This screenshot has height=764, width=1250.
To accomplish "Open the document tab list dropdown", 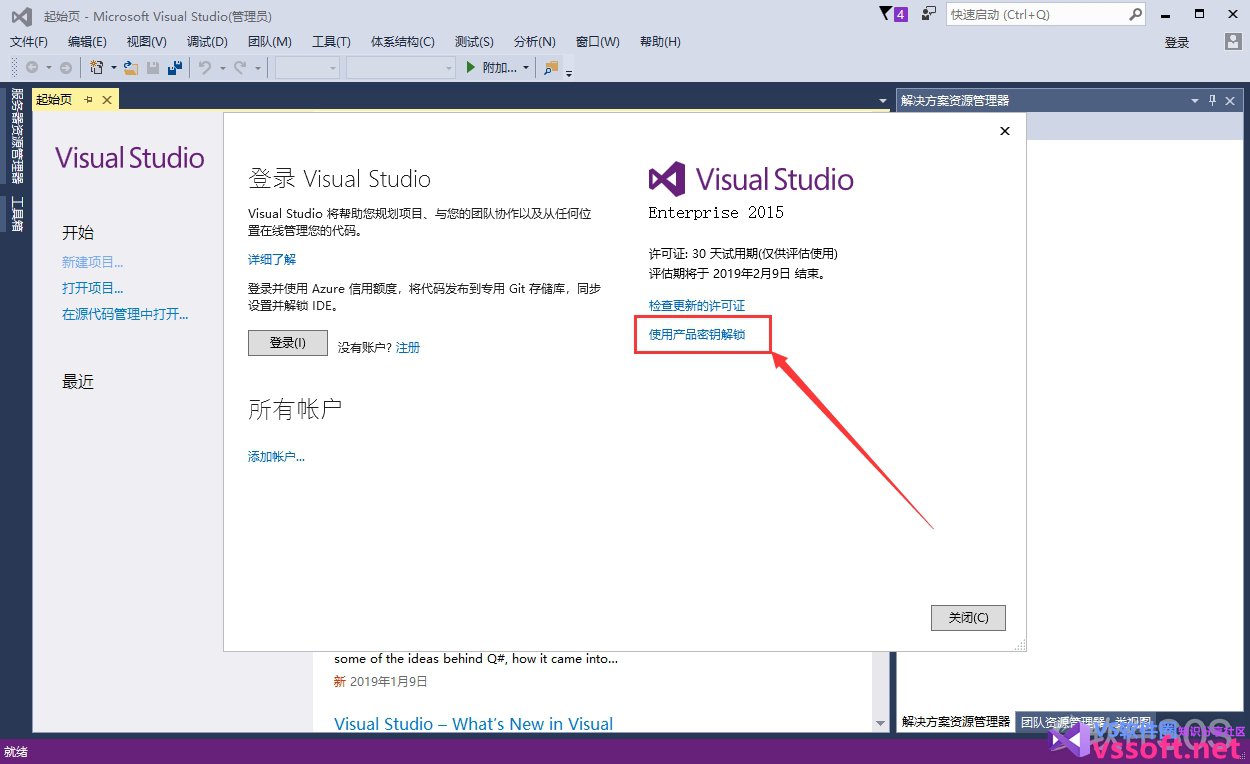I will pos(882,101).
